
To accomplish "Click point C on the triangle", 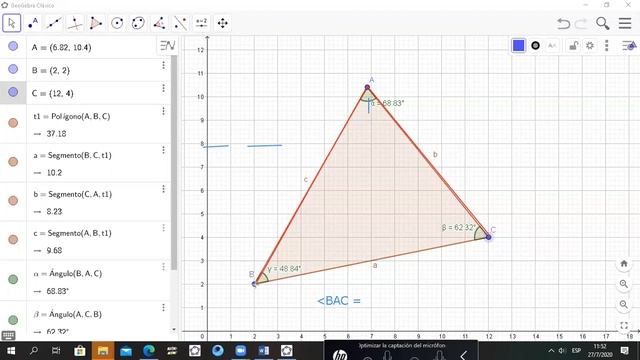I will coord(488,237).
